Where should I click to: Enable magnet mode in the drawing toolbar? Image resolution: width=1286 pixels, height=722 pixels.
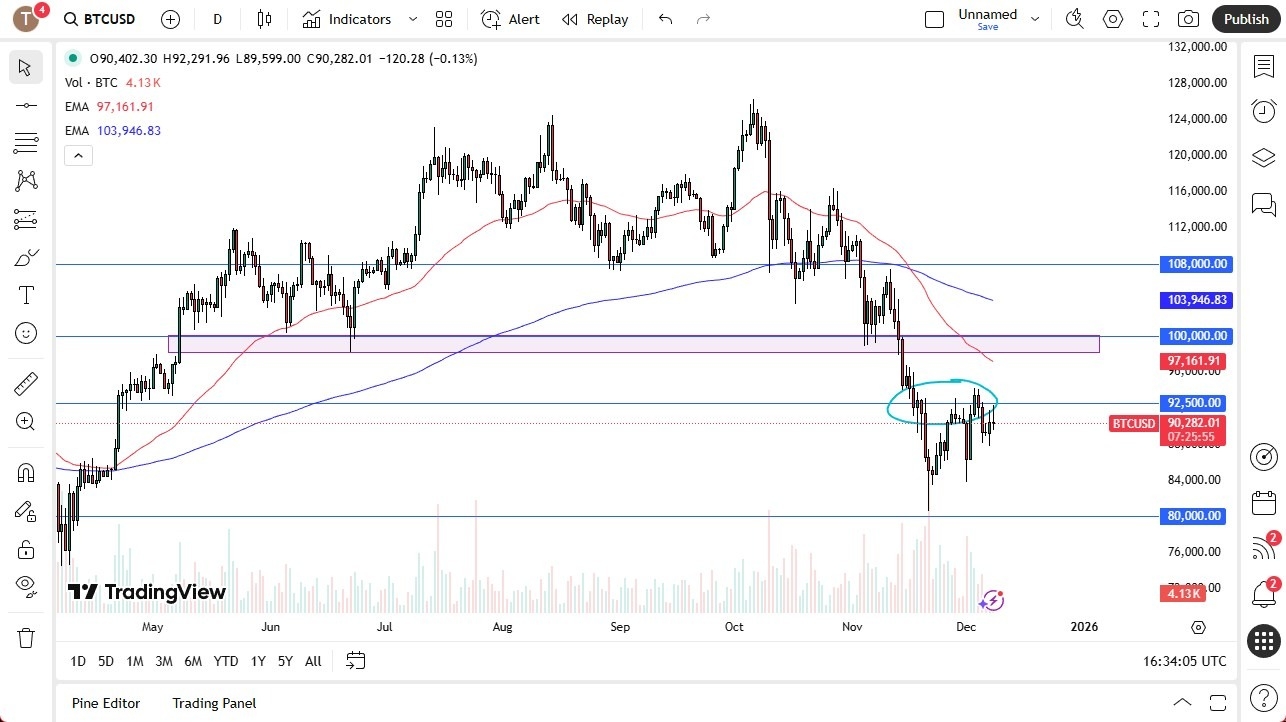(x=26, y=472)
